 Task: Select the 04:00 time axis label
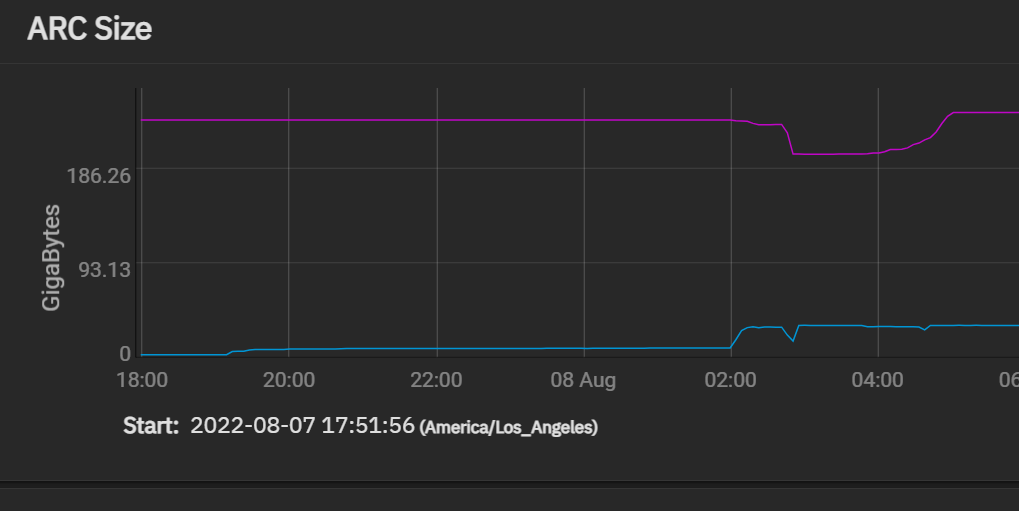(877, 380)
